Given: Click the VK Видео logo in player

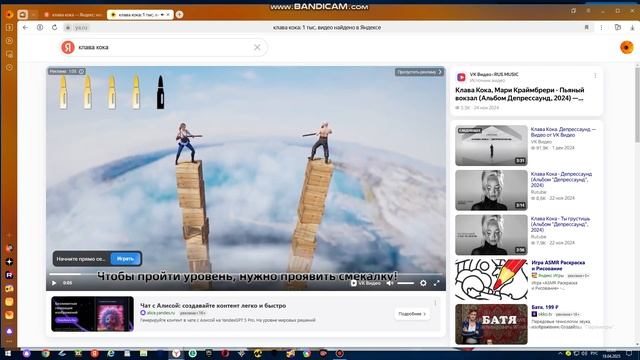Looking at the screenshot, I should pos(365,283).
